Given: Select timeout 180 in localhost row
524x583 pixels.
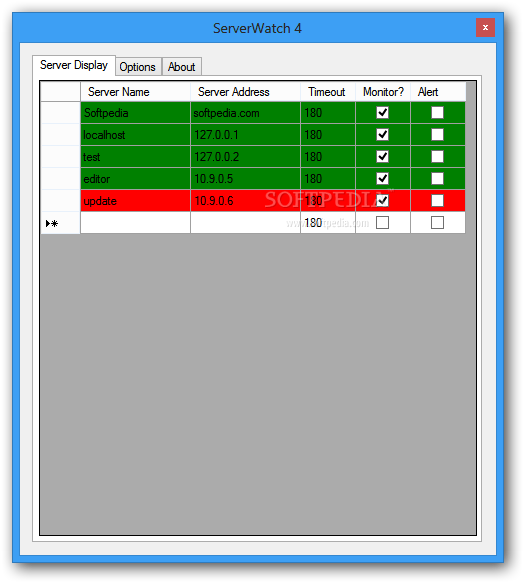Looking at the screenshot, I should [328, 135].
